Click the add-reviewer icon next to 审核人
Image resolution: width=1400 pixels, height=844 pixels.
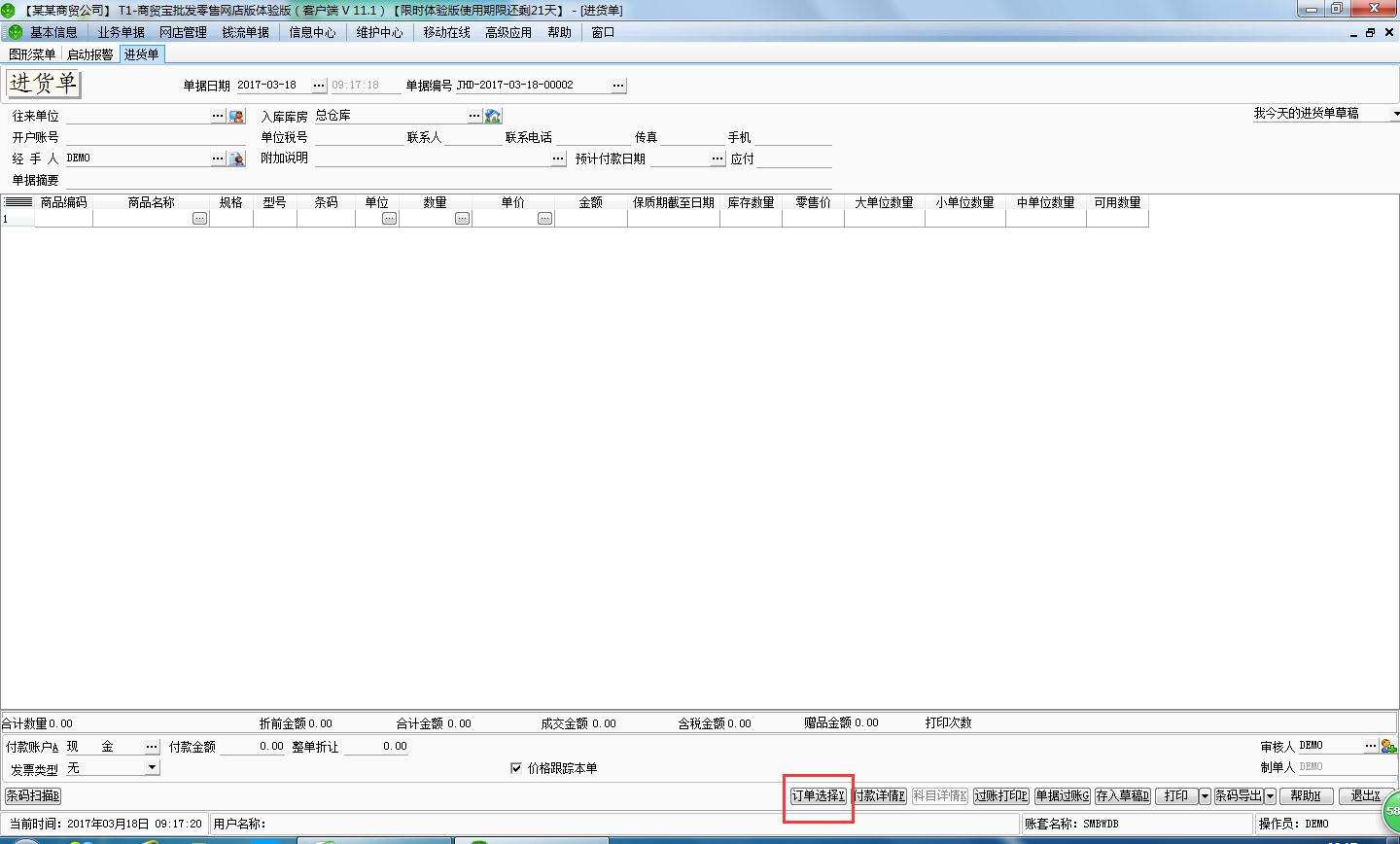[1388, 745]
